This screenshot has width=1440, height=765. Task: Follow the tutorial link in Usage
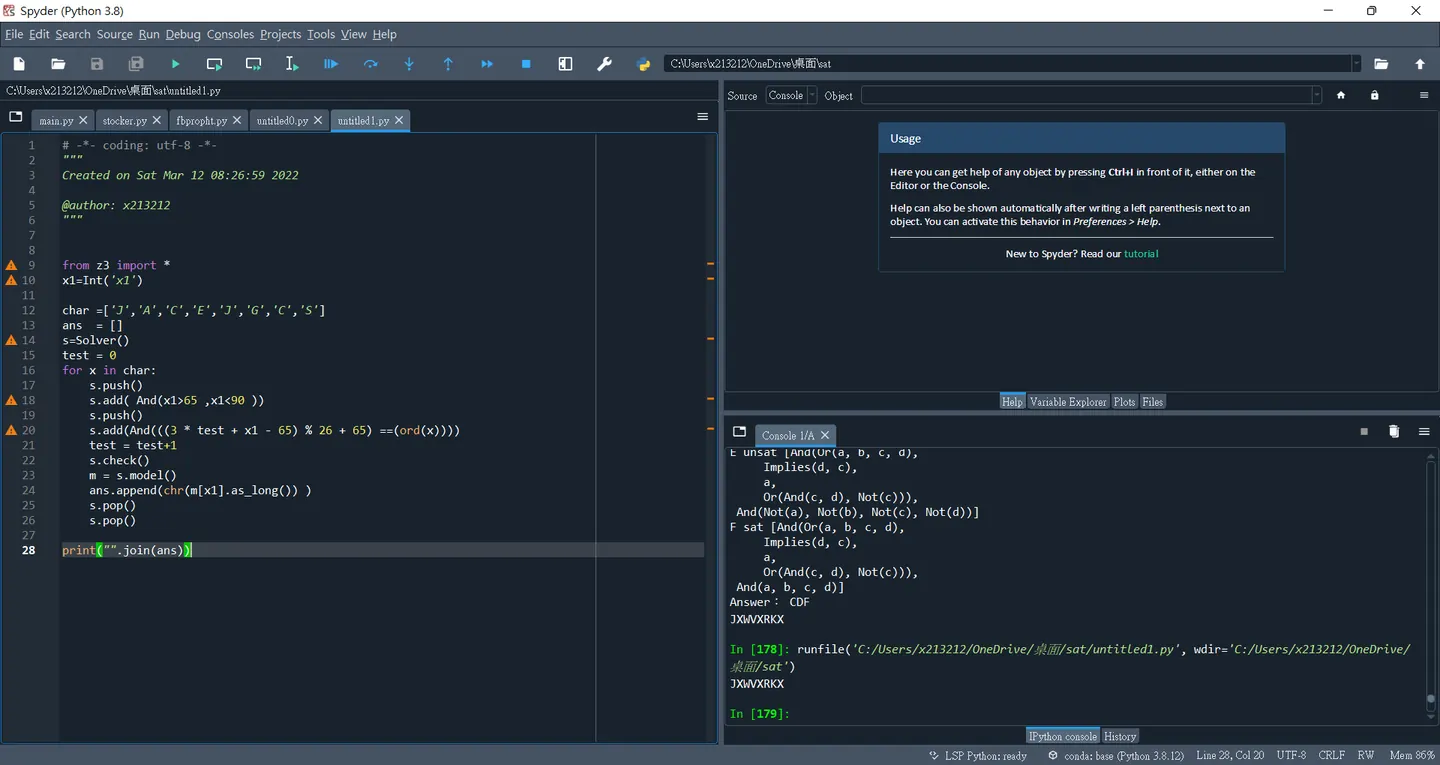tap(1141, 254)
